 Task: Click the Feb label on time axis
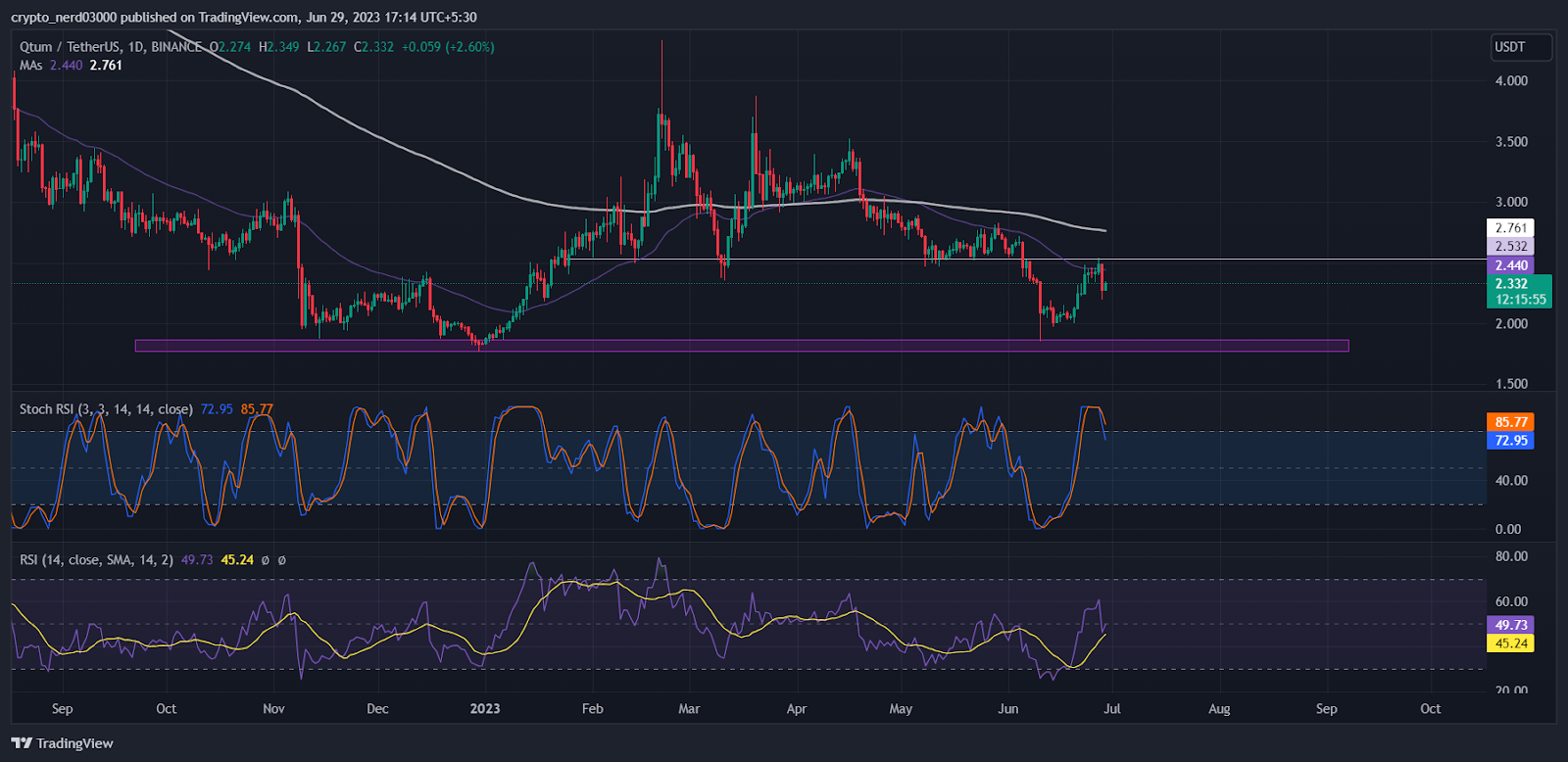point(593,709)
